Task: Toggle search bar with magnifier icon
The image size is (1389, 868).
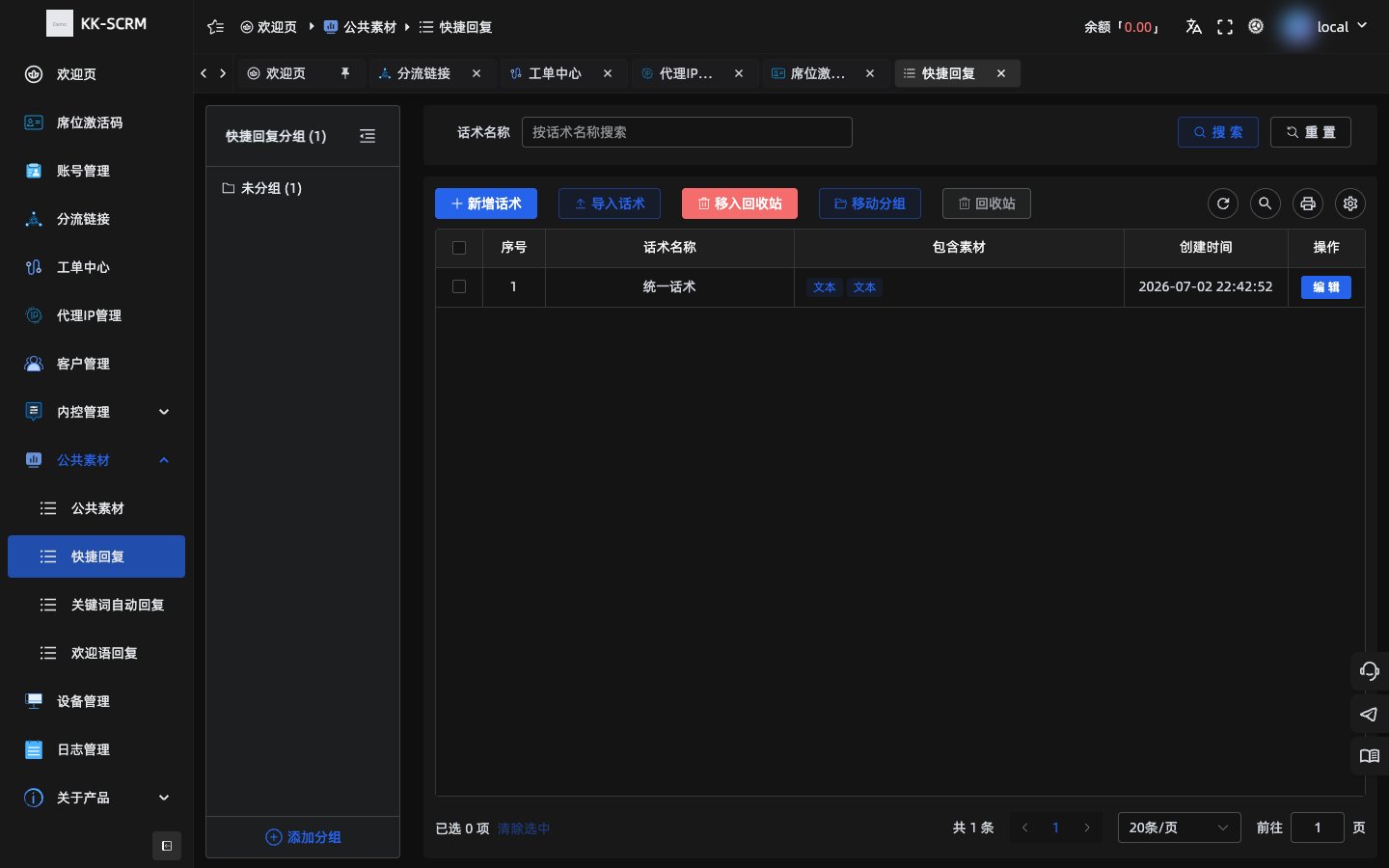Action: pos(1266,203)
